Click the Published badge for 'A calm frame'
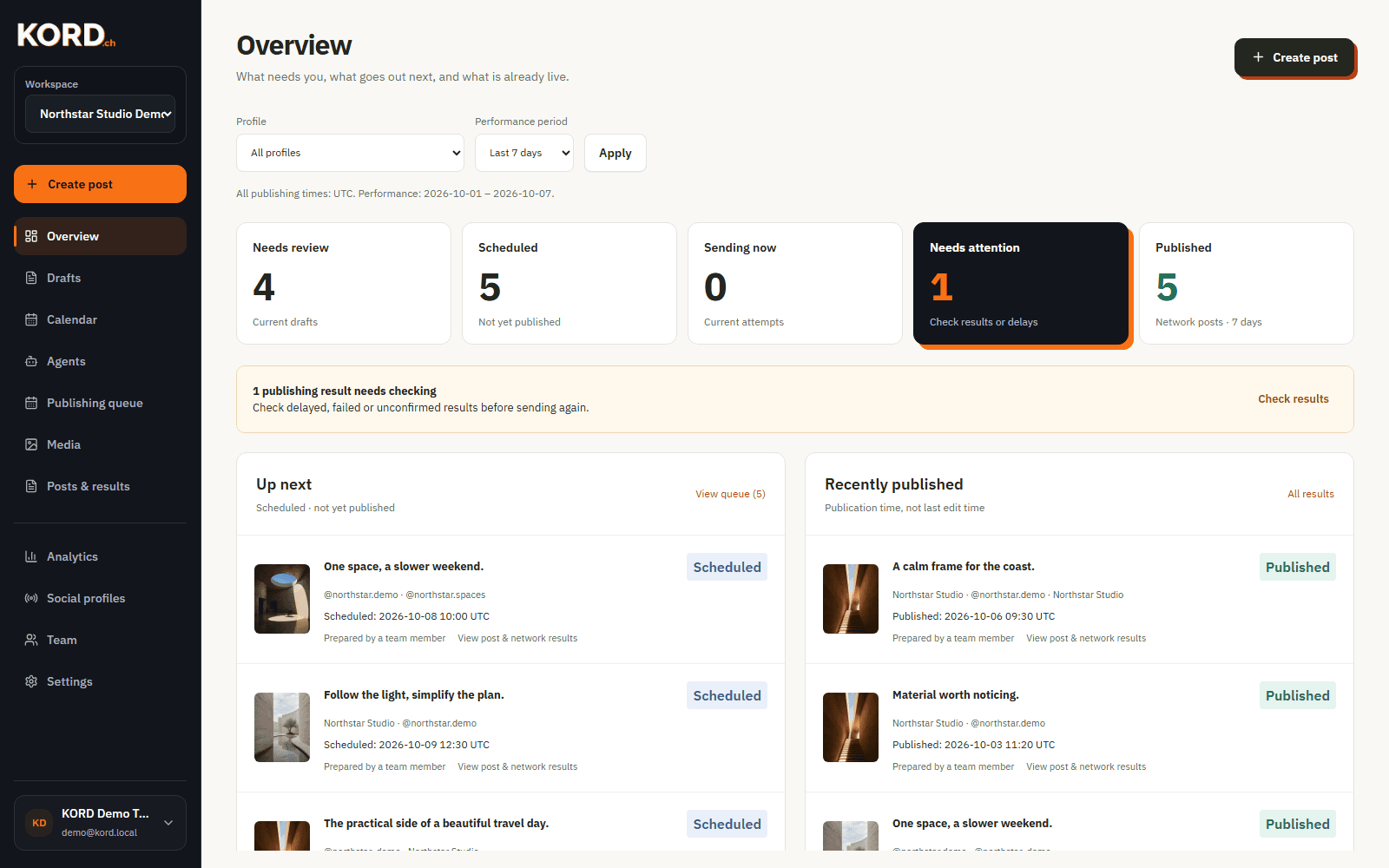Screen dimensions: 1389x868 pyautogui.click(x=1298, y=567)
